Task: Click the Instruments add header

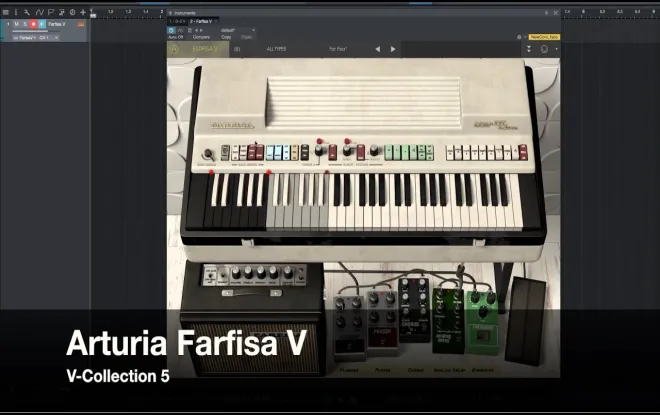Action: tap(182, 13)
